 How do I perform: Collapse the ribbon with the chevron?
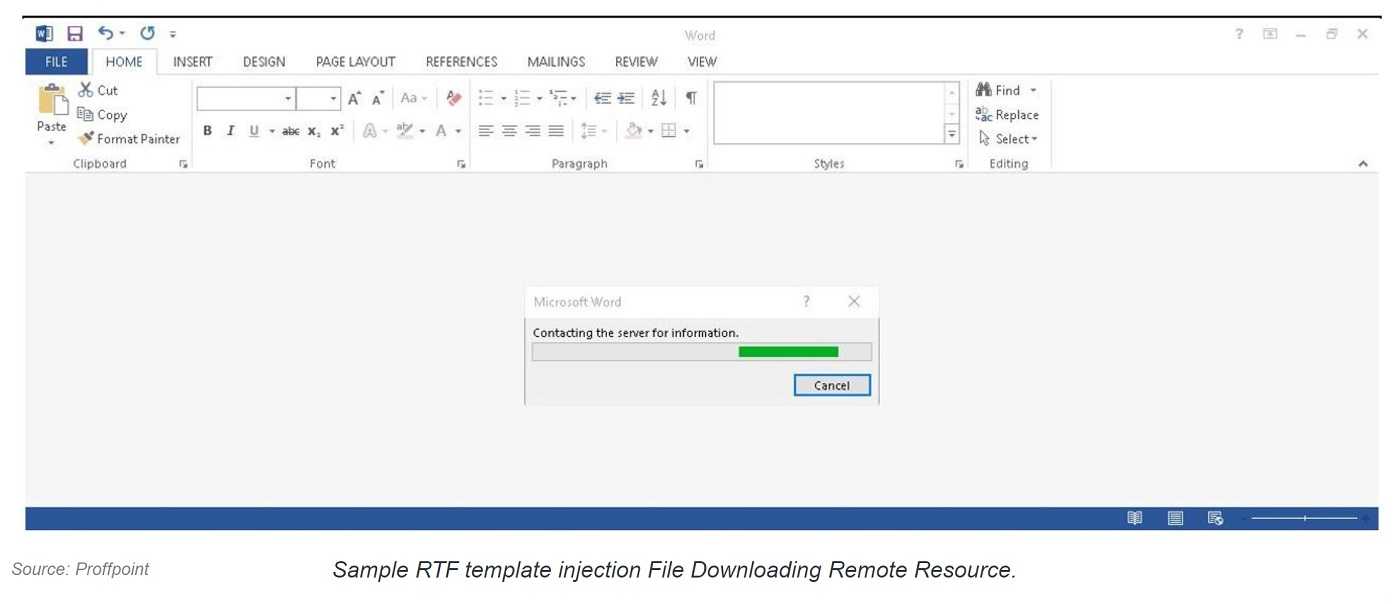1363,164
